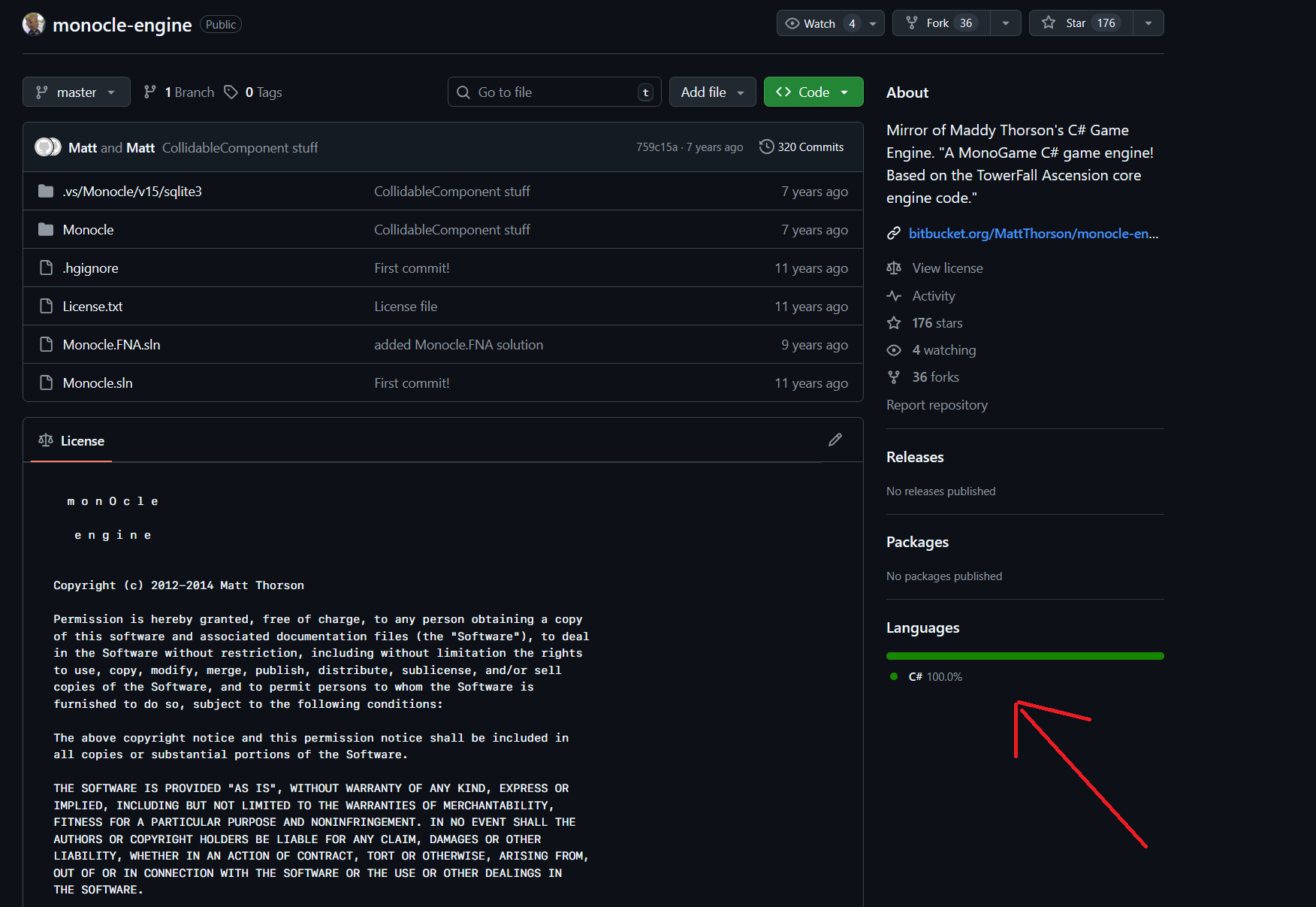The height and width of the screenshot is (907, 1316).
Task: Open the Releases section heading
Action: pos(915,457)
